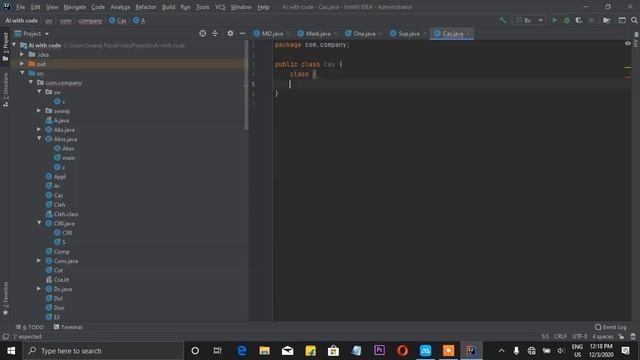Toggle the TODO tool window
640x360 pixels.
point(29,327)
